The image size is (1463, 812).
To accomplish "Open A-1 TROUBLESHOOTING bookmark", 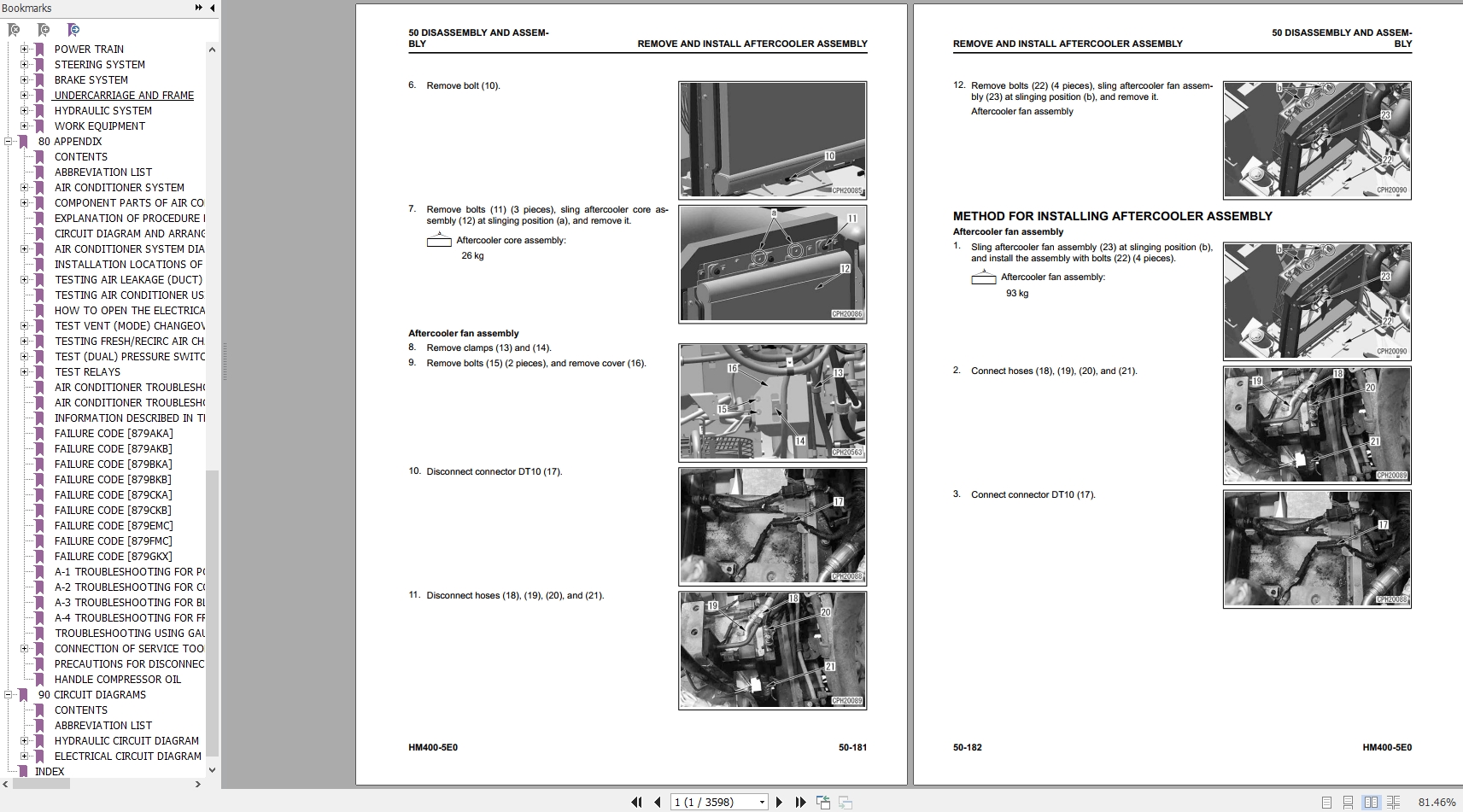I will 130,572.
